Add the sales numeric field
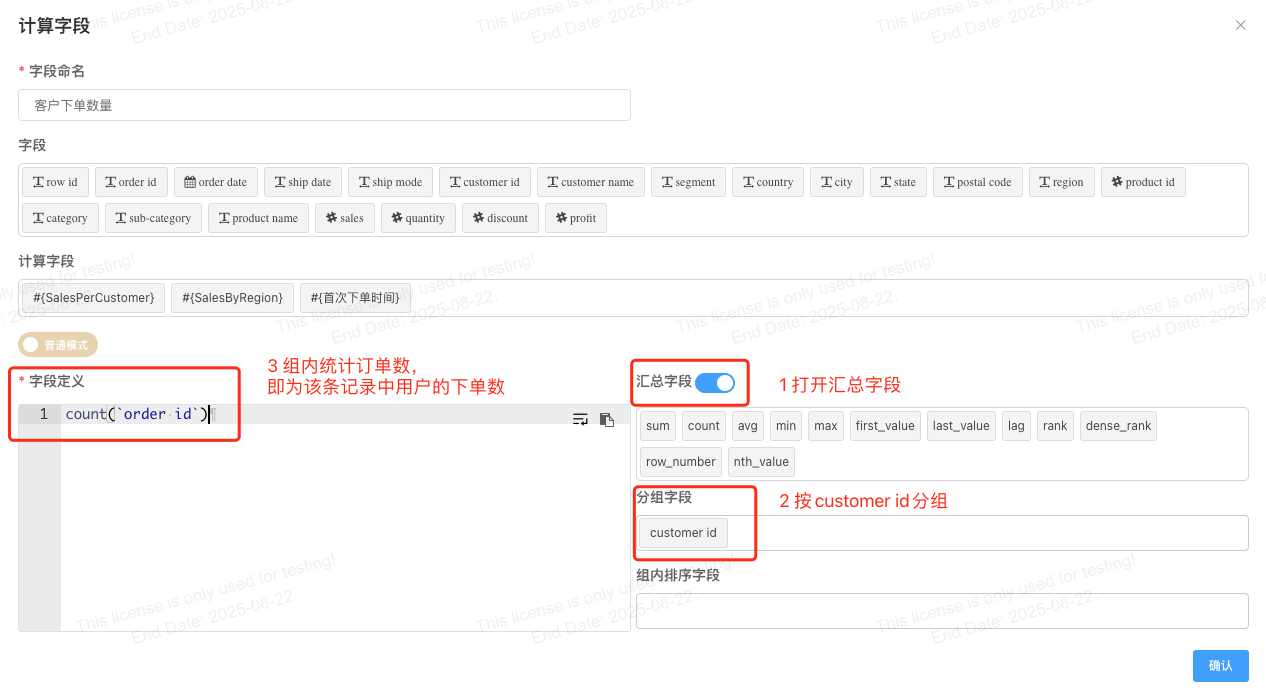The height and width of the screenshot is (690, 1266). click(x=345, y=218)
